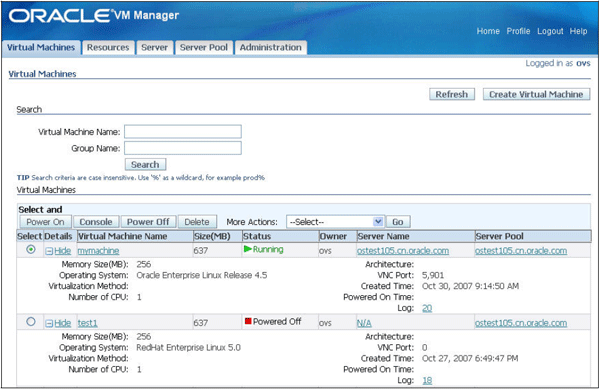This screenshot has width=600, height=392.
Task: Hide details for mymachine
Action: pos(62,251)
